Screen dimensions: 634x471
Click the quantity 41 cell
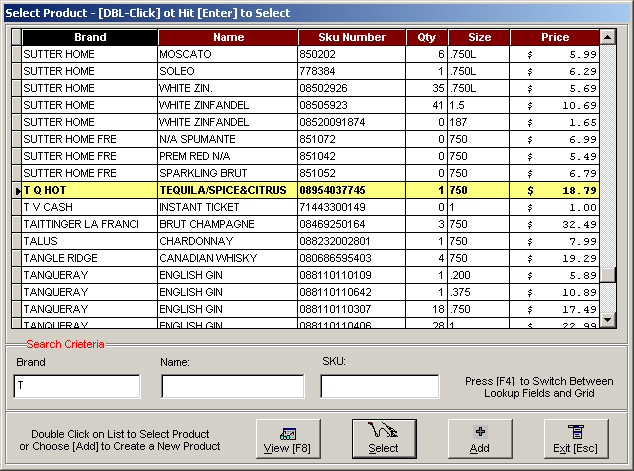427,105
